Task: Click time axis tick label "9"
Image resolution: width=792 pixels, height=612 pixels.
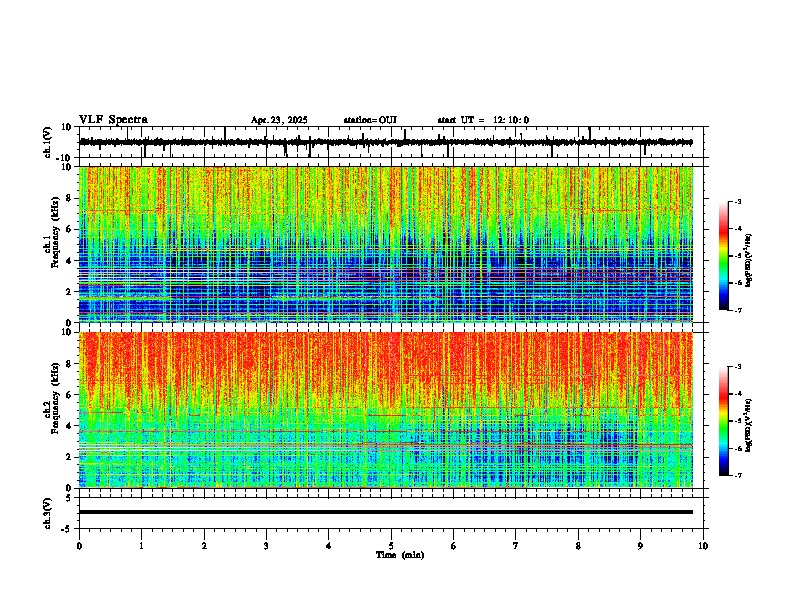Action: (640, 546)
